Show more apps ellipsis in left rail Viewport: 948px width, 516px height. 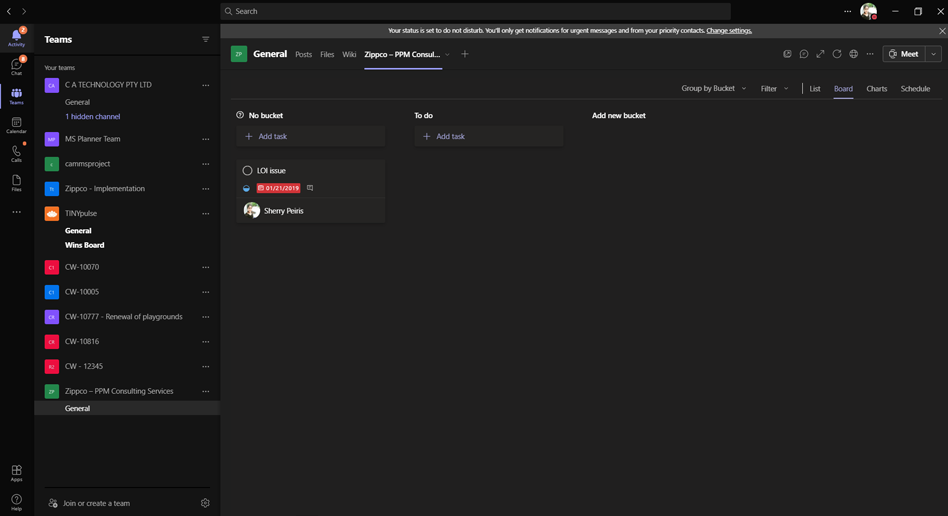[16, 212]
